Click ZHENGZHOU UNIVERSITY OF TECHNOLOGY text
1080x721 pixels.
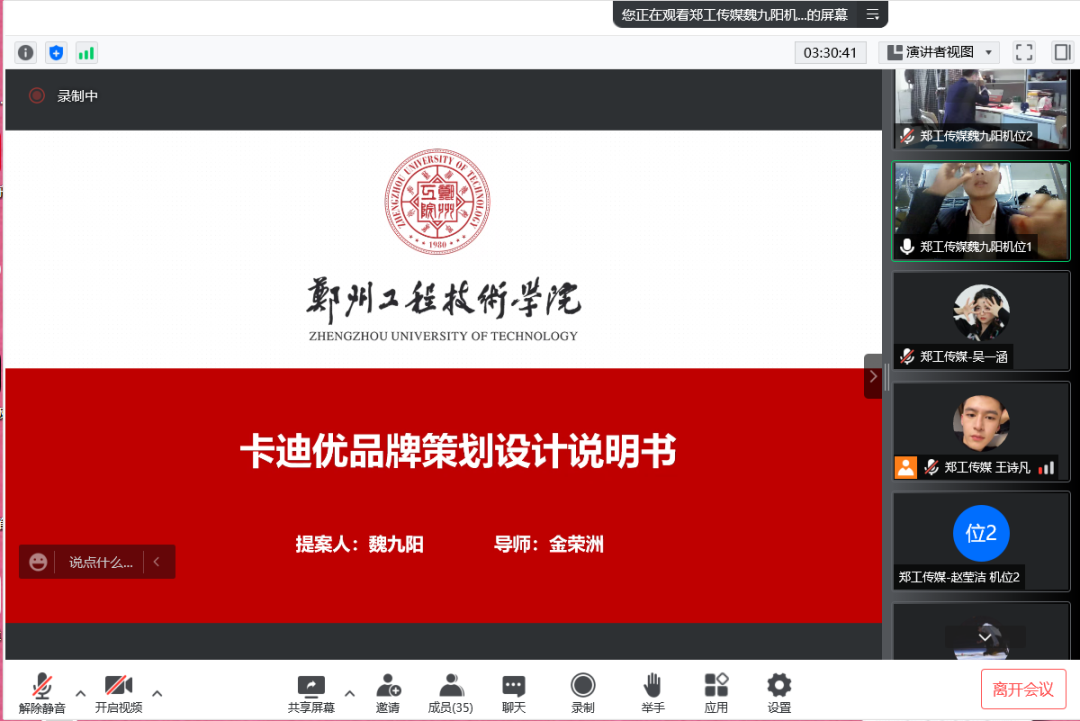pyautogui.click(x=443, y=336)
